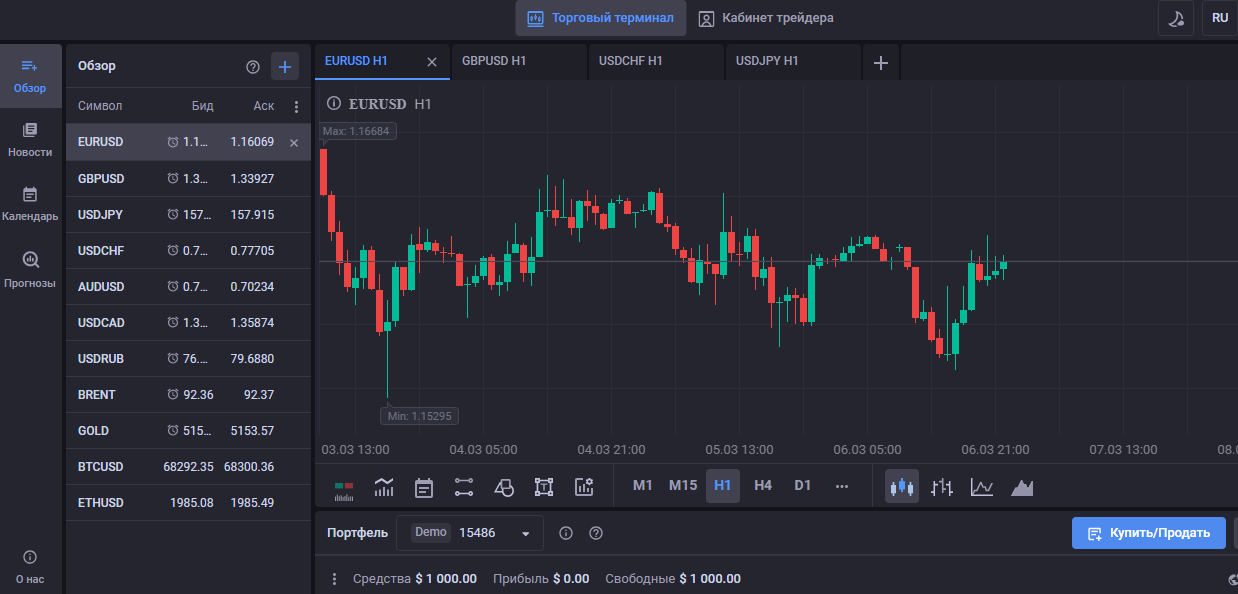The width and height of the screenshot is (1238, 594).
Task: Open the News section in sidebar
Action: click(x=30, y=140)
